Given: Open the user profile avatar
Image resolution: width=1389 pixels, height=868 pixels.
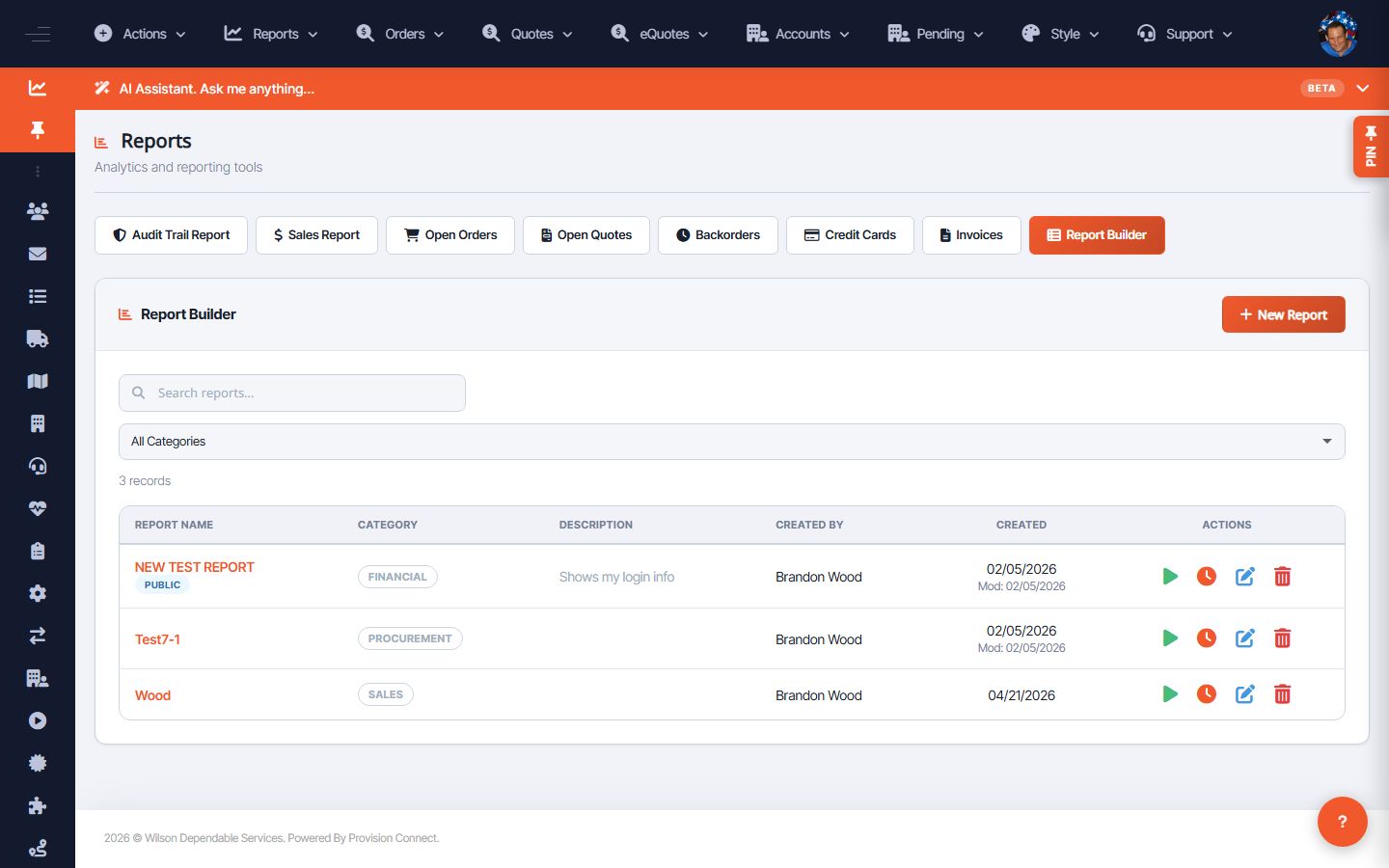Looking at the screenshot, I should pyautogui.click(x=1338, y=34).
